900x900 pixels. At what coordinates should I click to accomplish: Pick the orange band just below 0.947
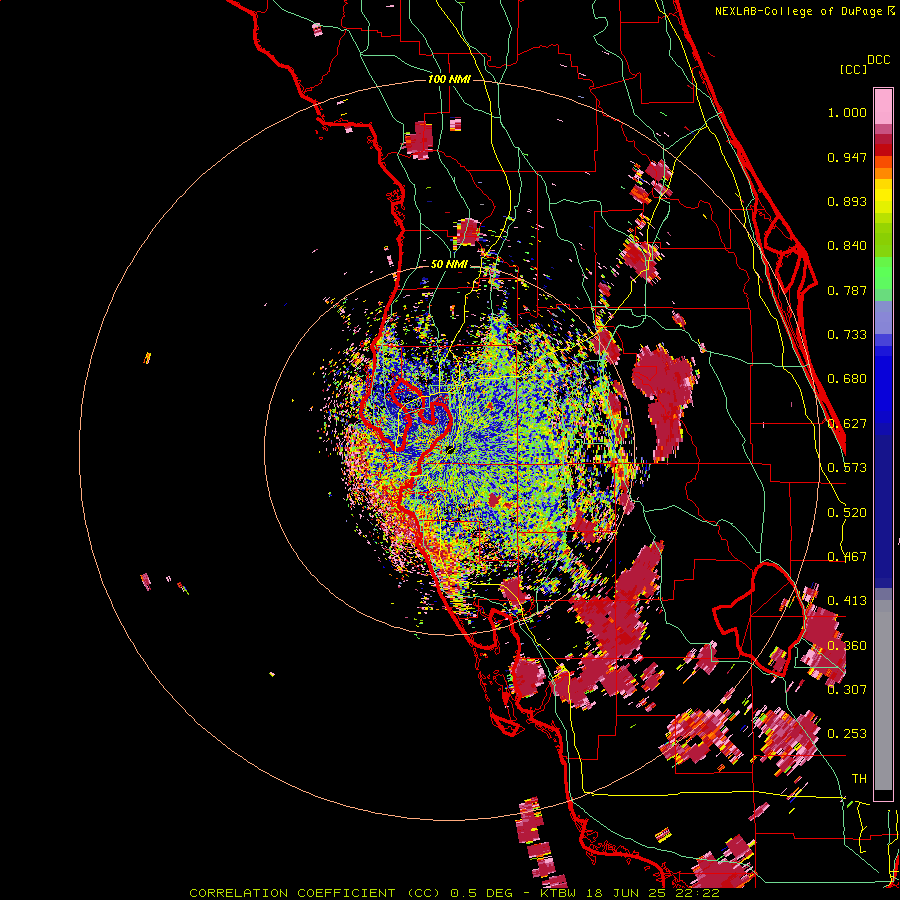883,162
